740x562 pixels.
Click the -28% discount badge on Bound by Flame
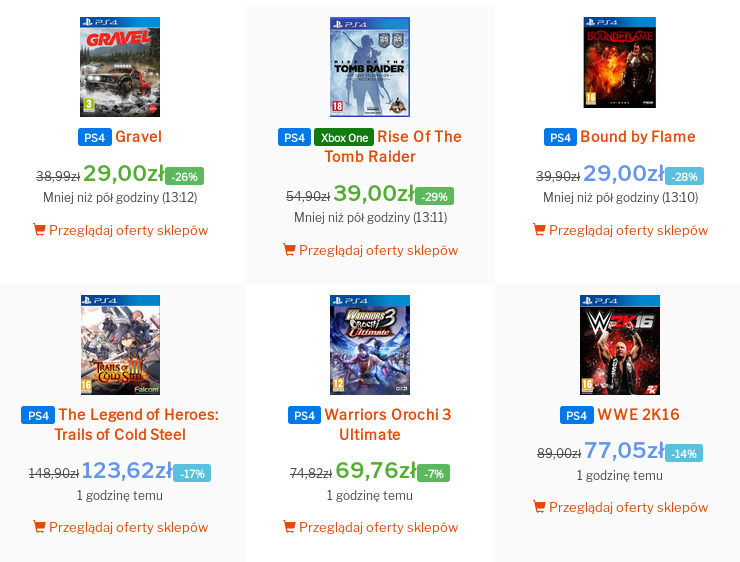(685, 176)
